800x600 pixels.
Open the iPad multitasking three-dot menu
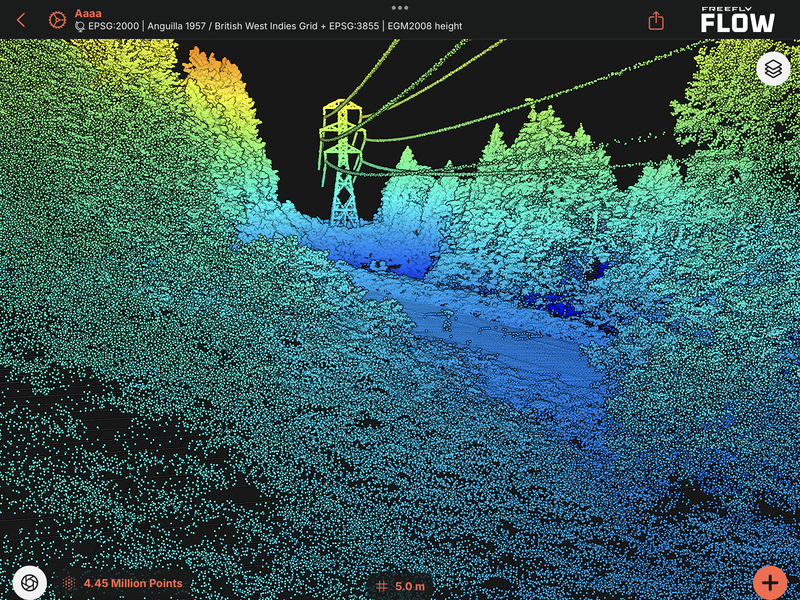400,6
